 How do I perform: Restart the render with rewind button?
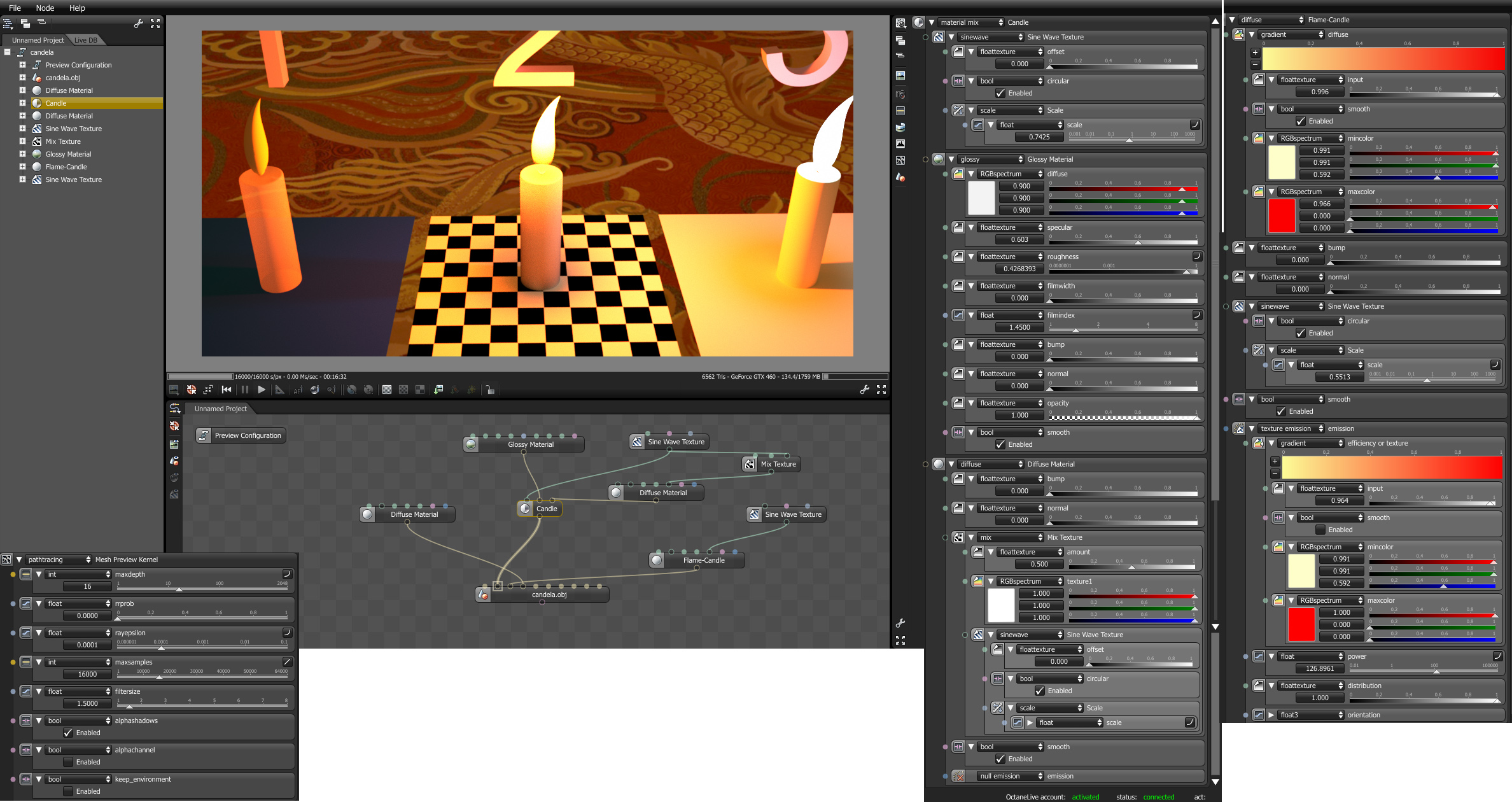coord(227,390)
